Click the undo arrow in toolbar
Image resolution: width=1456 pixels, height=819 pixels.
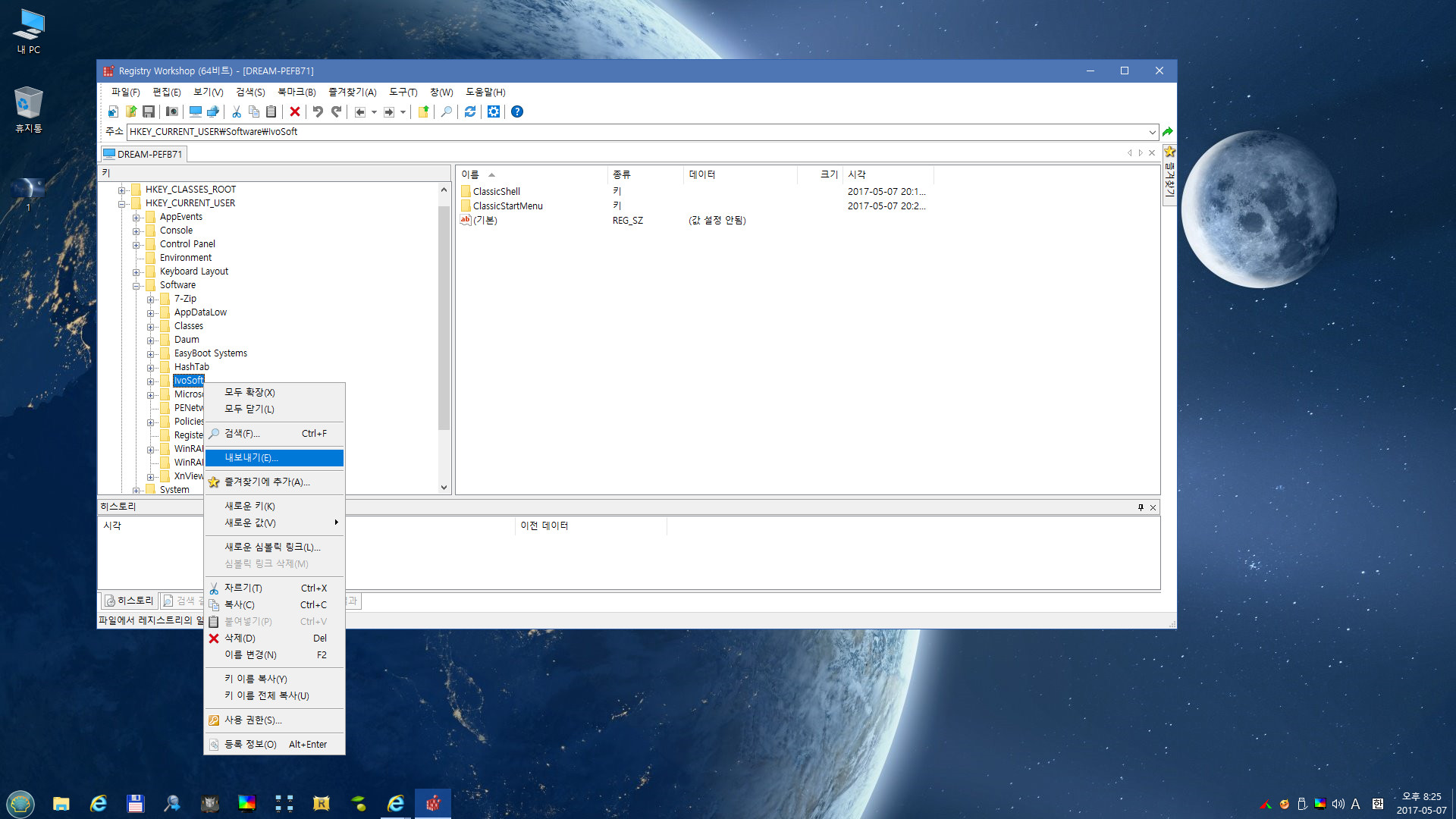[318, 112]
